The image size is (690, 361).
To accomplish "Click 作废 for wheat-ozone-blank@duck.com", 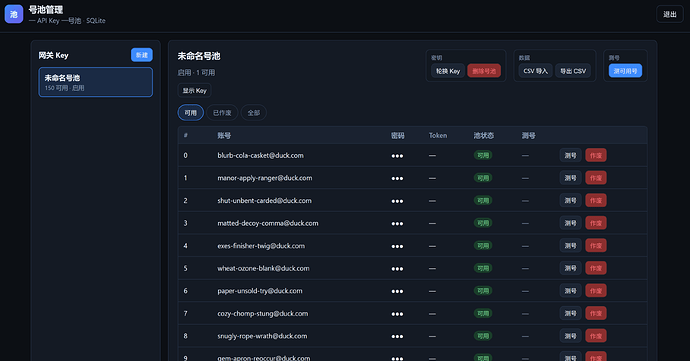I will 596,268.
